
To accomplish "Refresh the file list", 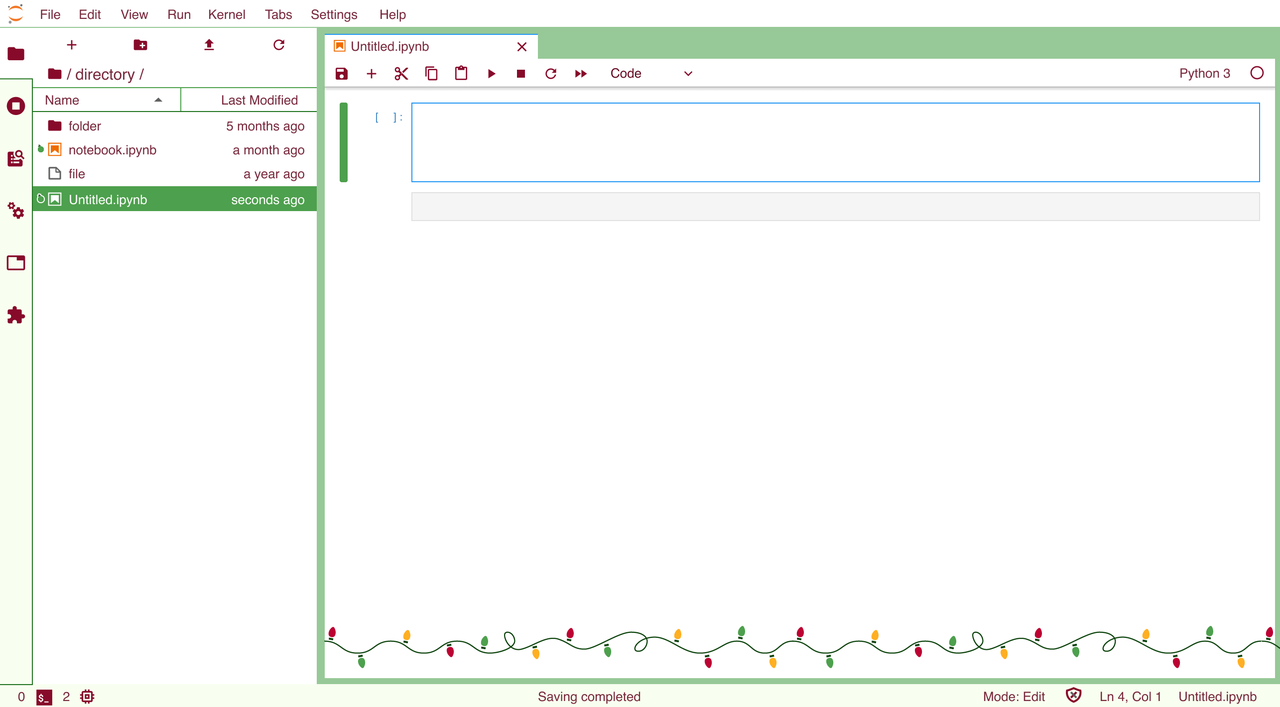I will tap(279, 45).
